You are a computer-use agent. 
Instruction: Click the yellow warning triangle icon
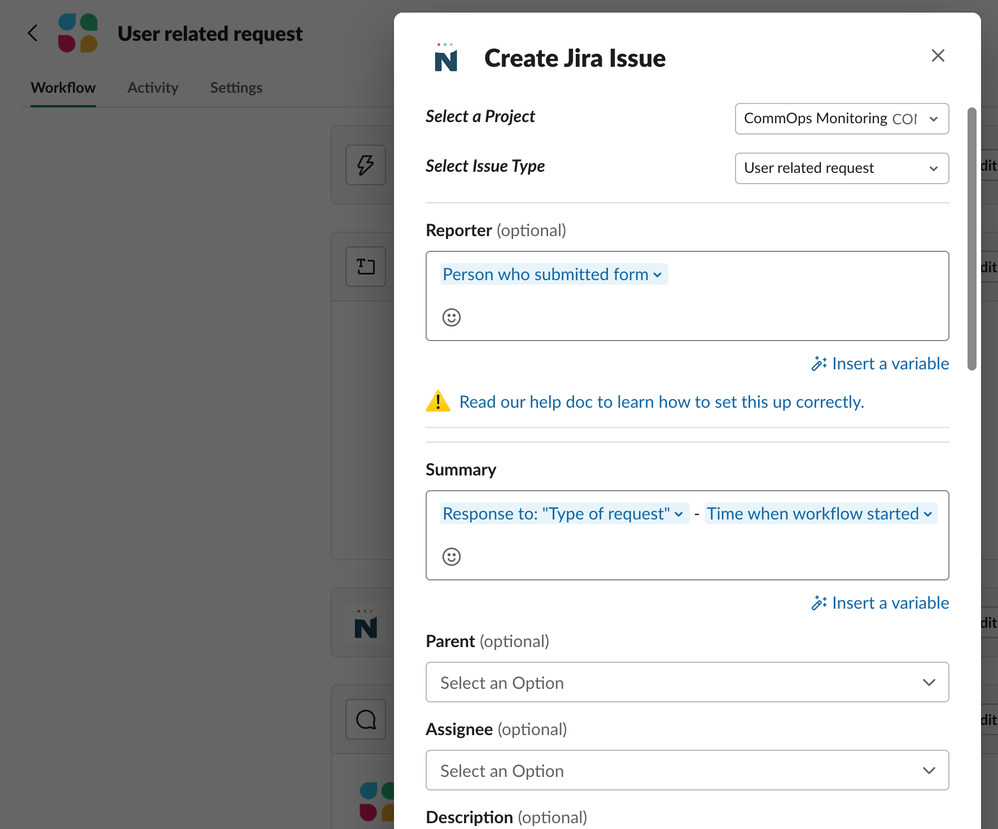coord(438,401)
